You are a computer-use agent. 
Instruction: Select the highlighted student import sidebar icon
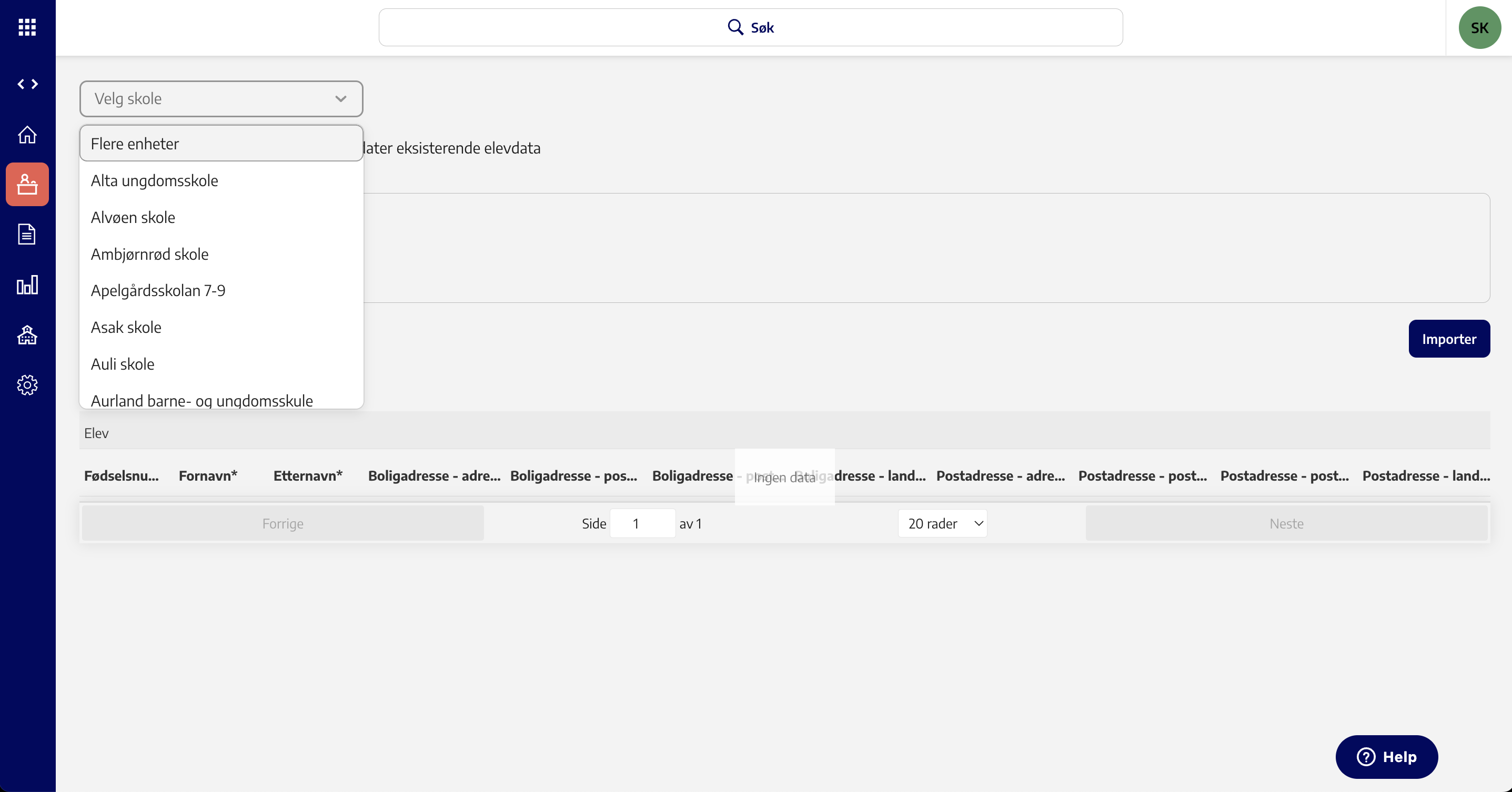tap(27, 185)
